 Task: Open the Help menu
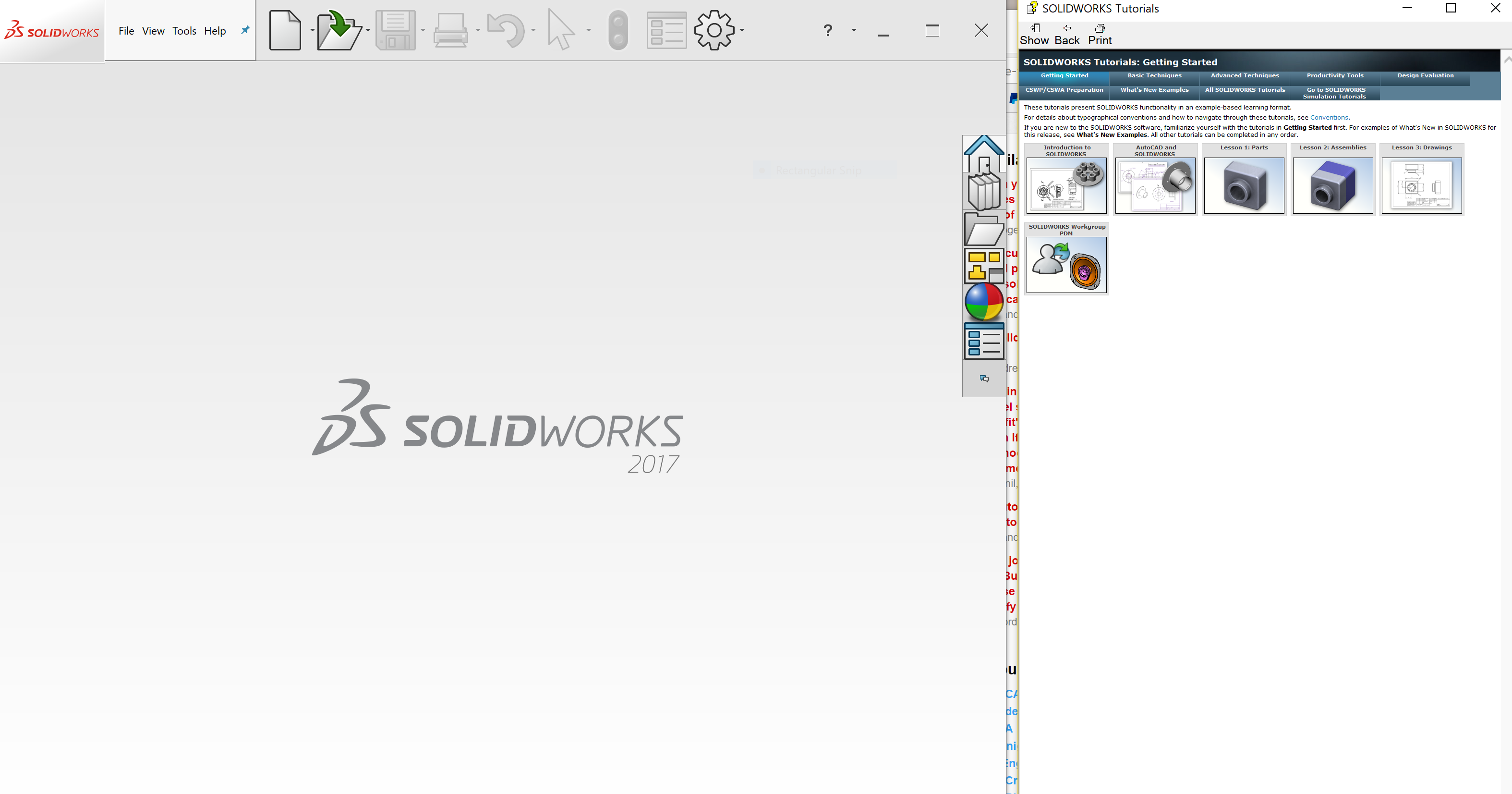[215, 31]
